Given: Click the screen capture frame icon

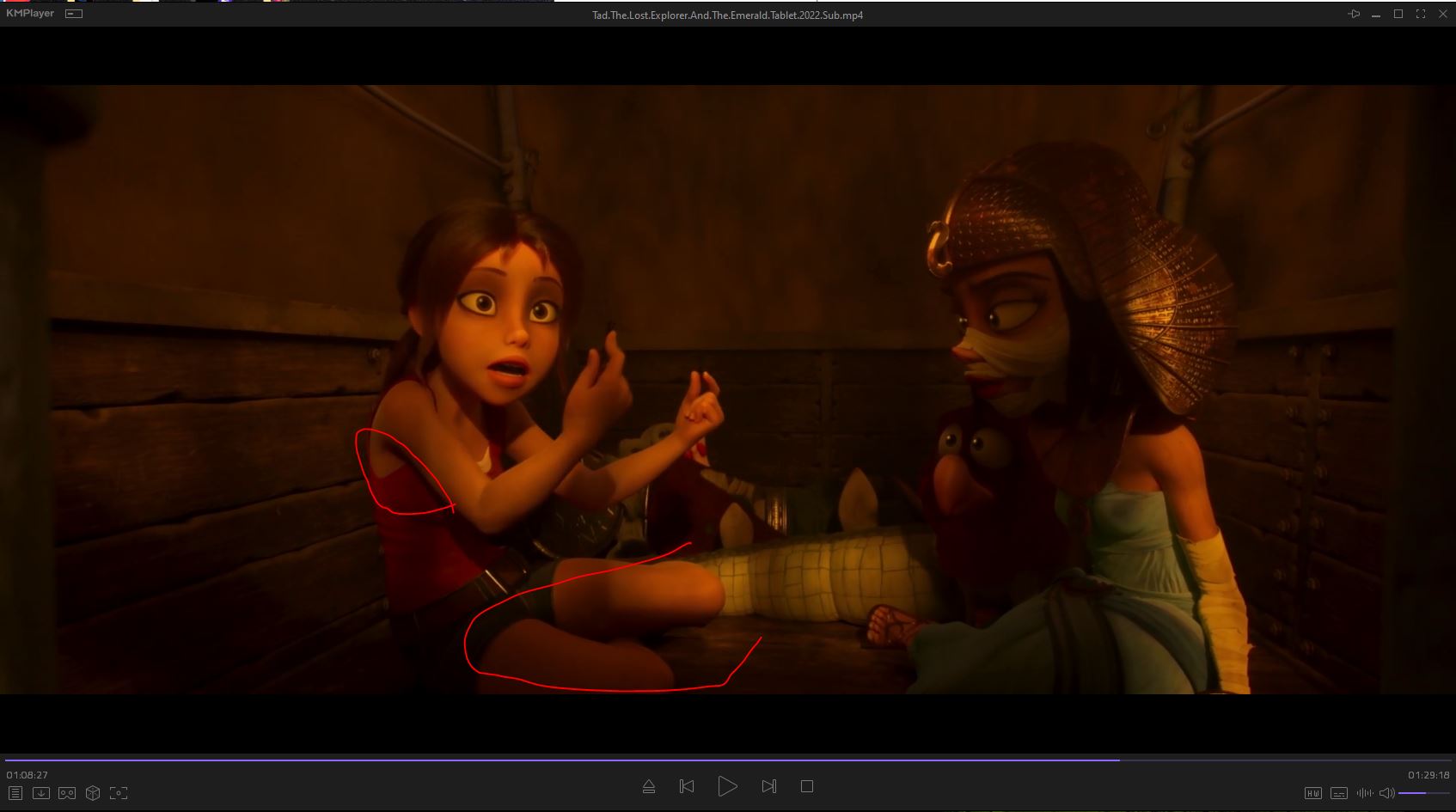Looking at the screenshot, I should pos(119,793).
